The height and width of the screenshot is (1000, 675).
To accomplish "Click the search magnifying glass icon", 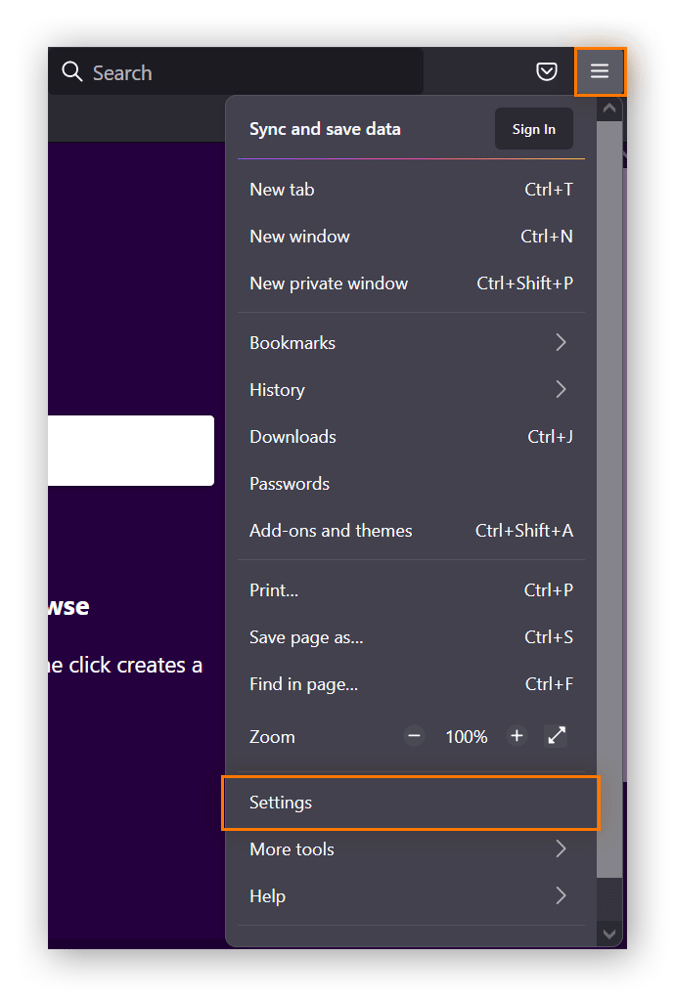I will [x=72, y=71].
